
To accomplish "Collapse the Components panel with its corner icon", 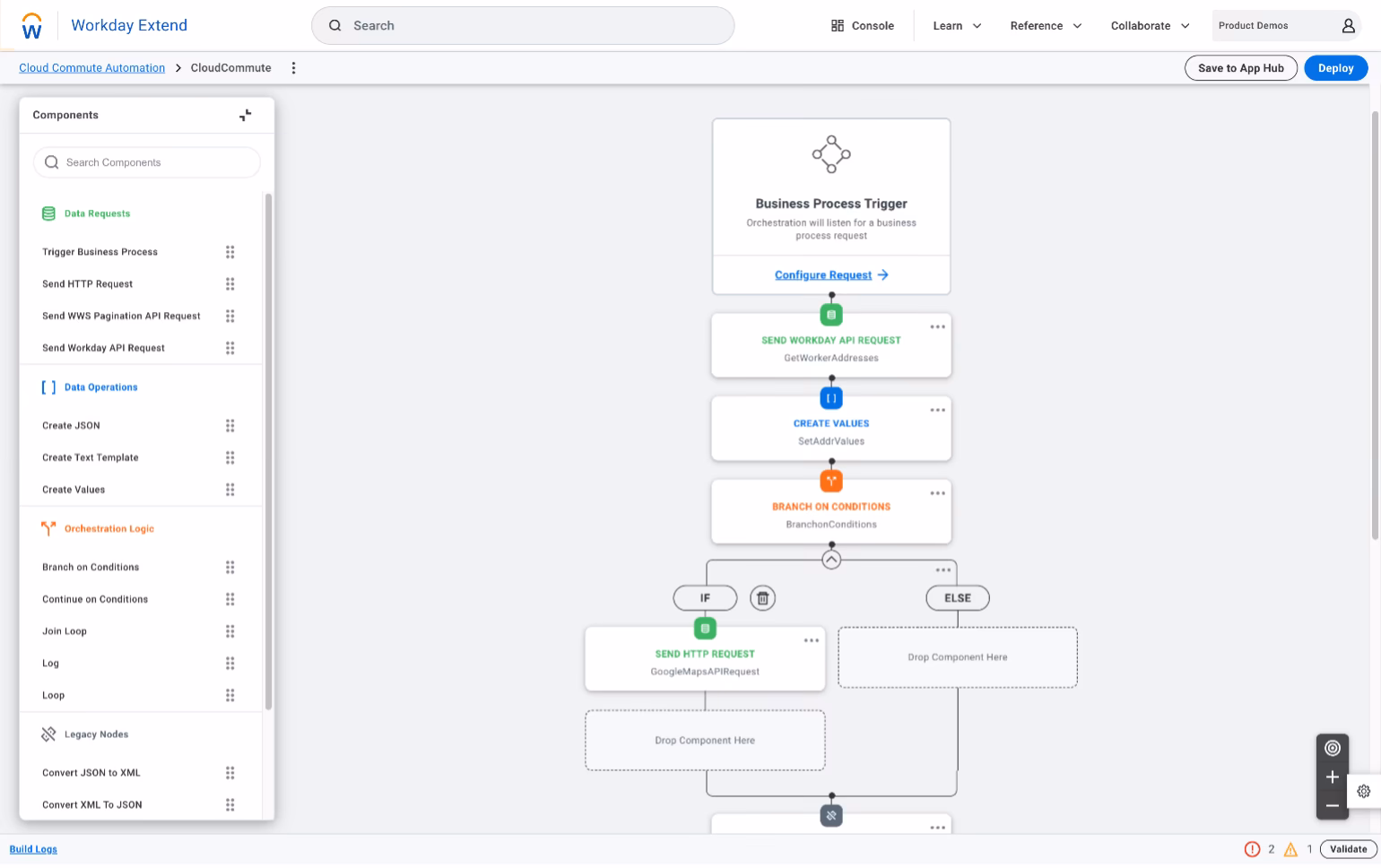I will [x=245, y=115].
